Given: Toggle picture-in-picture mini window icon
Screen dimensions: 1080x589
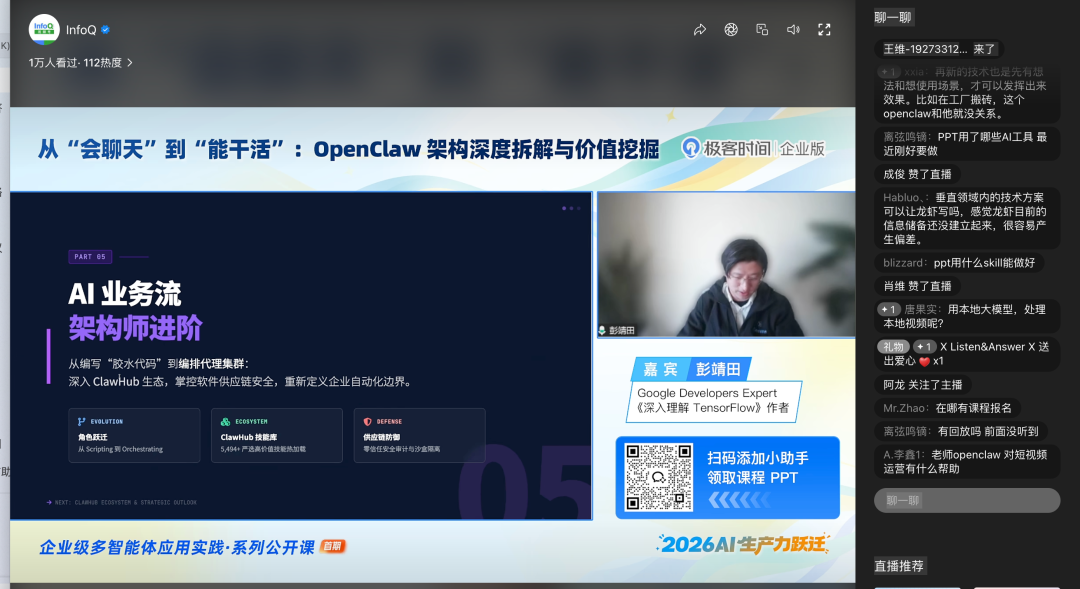Looking at the screenshot, I should 762,30.
